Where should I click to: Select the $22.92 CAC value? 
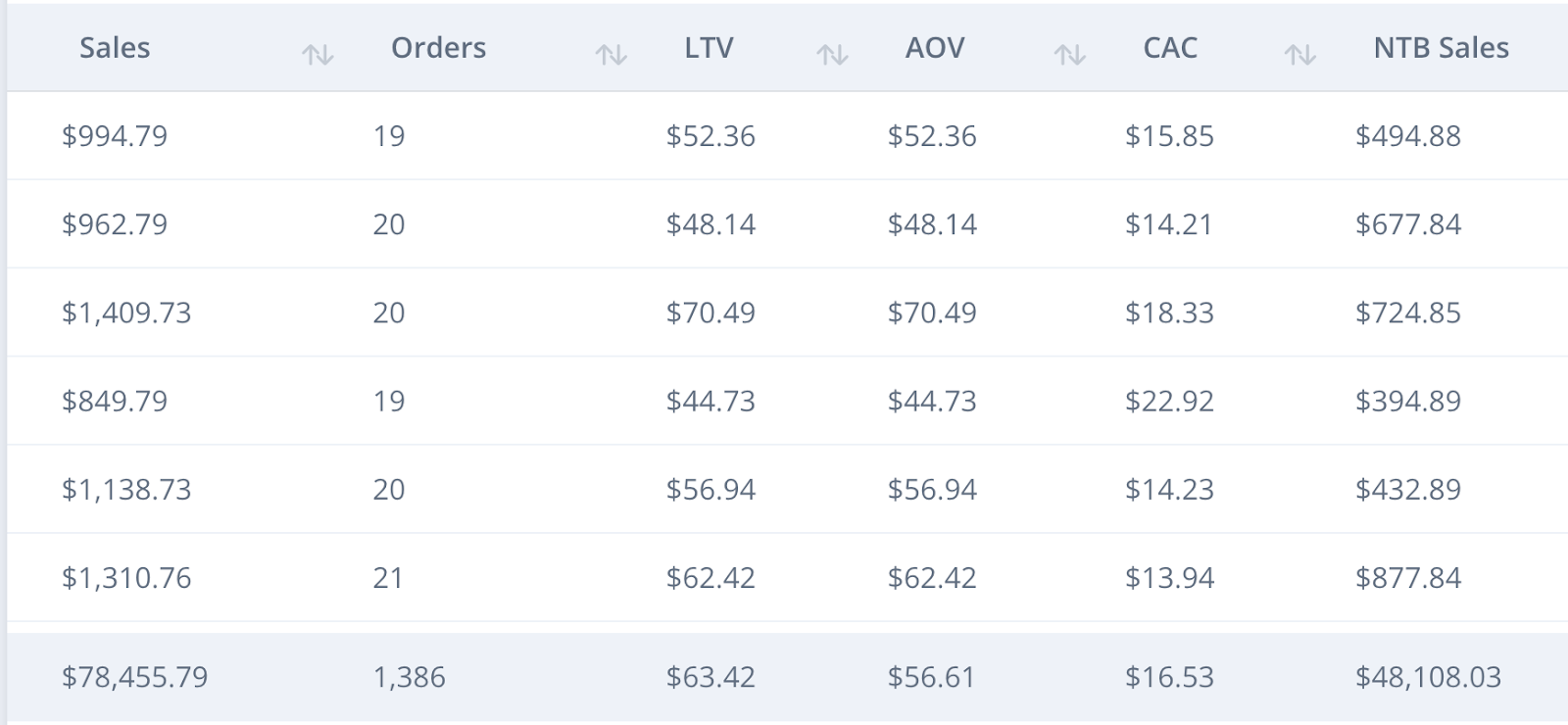[x=1169, y=401]
